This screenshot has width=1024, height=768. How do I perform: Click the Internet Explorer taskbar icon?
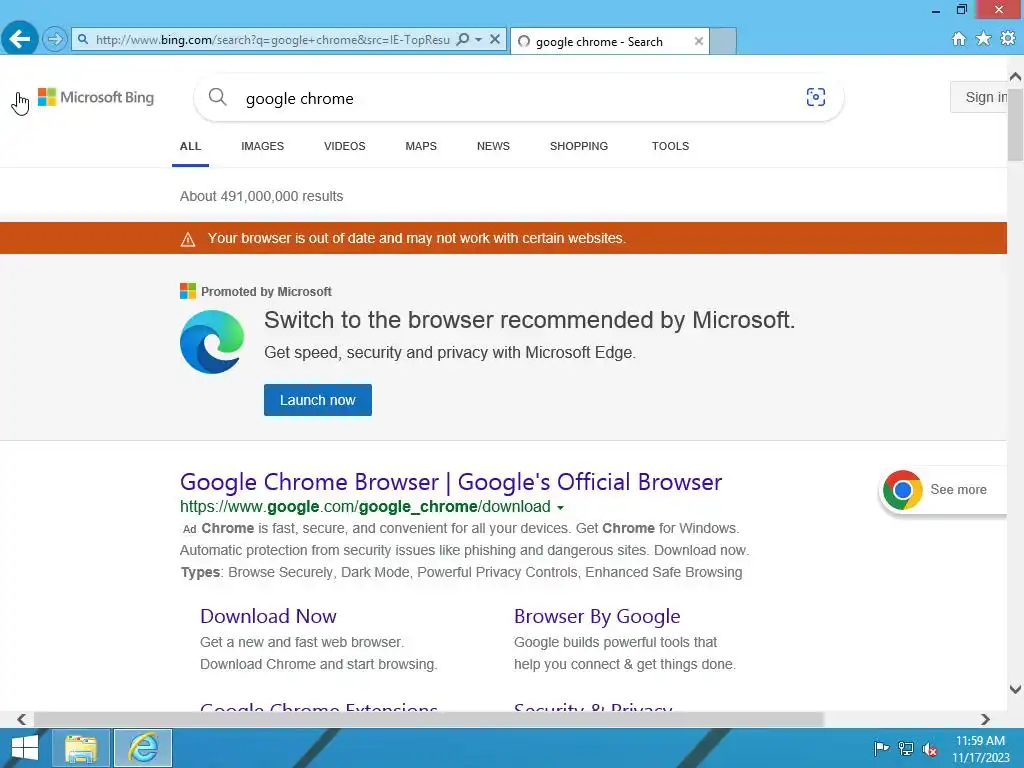(x=143, y=748)
